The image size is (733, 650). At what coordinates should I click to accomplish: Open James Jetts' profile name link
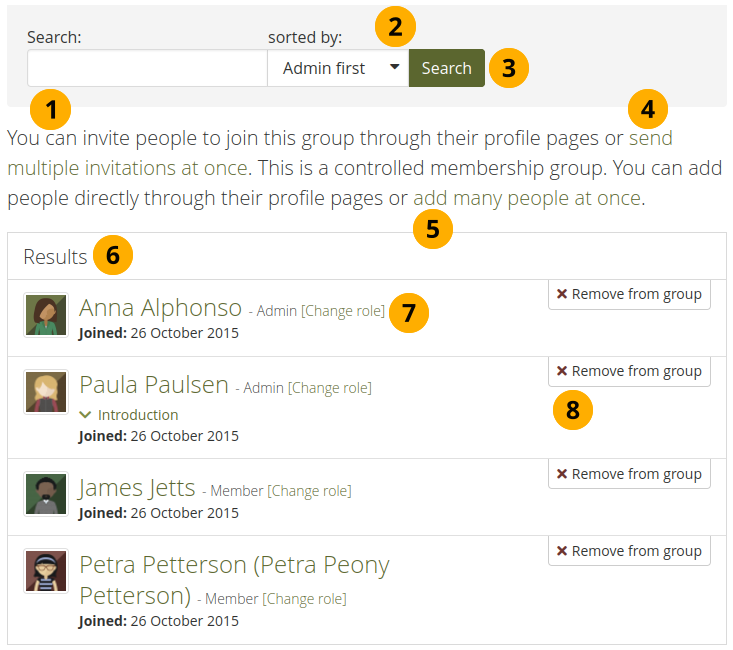click(x=137, y=488)
